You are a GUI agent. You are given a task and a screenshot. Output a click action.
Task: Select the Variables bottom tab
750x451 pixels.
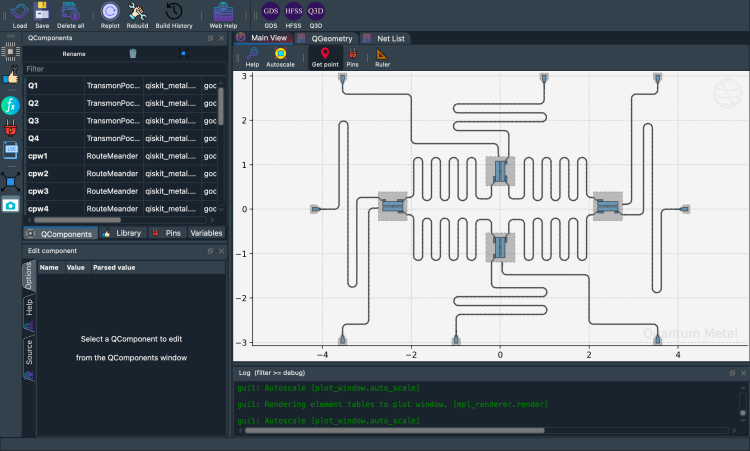(x=206, y=233)
